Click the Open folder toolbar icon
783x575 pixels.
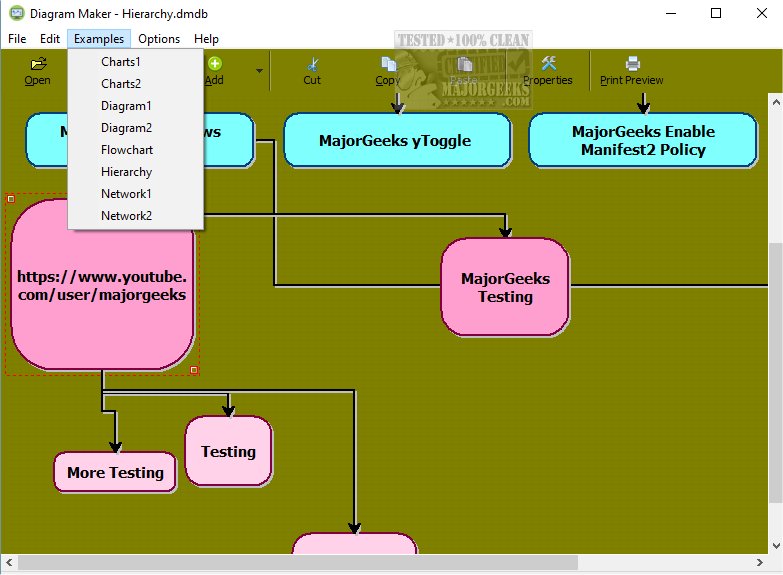click(x=38, y=63)
